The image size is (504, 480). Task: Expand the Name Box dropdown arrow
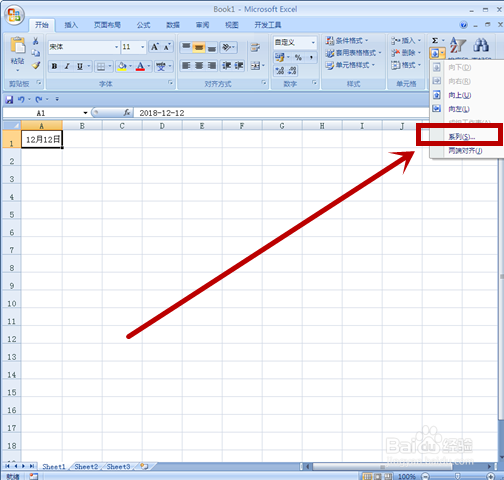click(85, 113)
